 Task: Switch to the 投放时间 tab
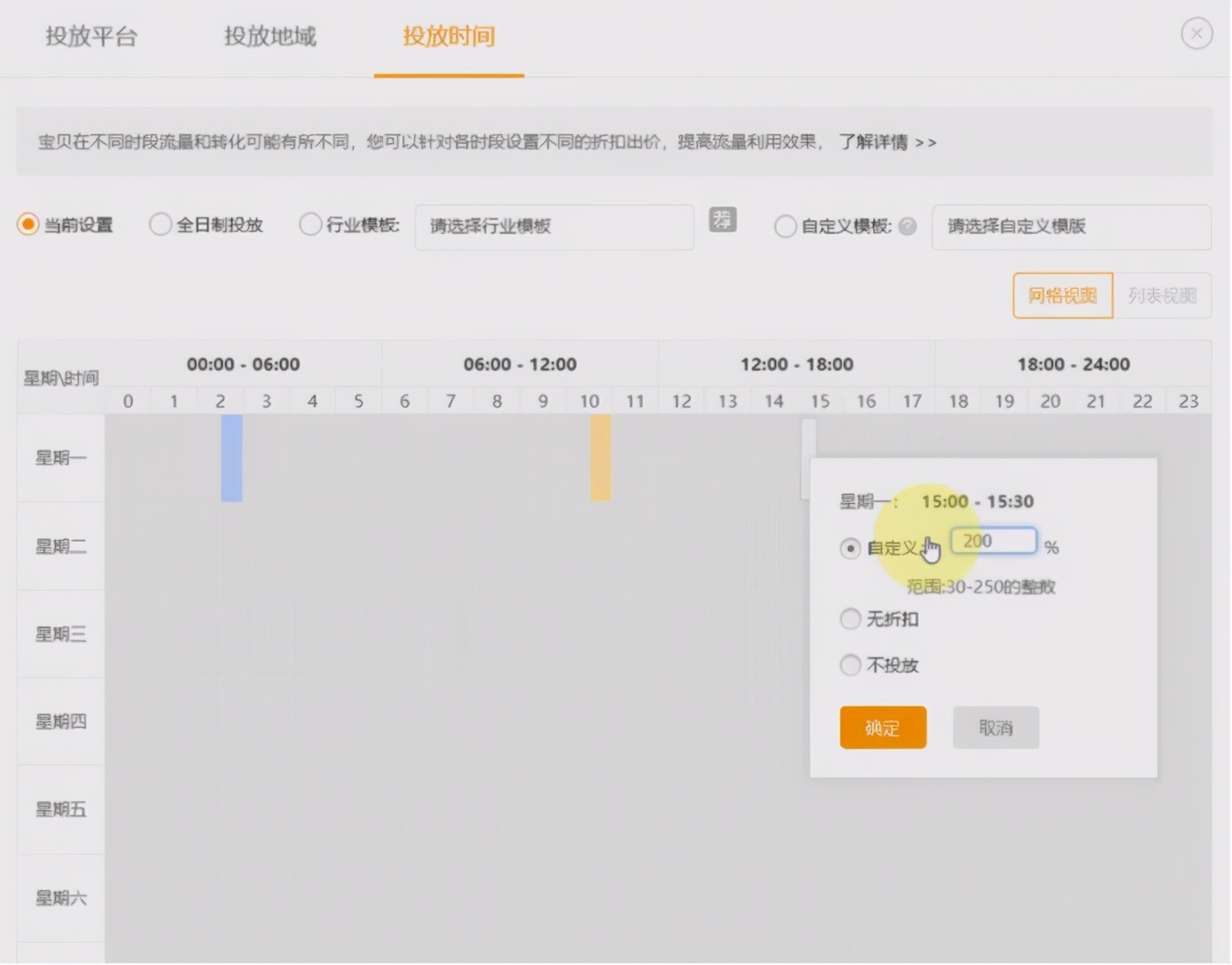[448, 36]
